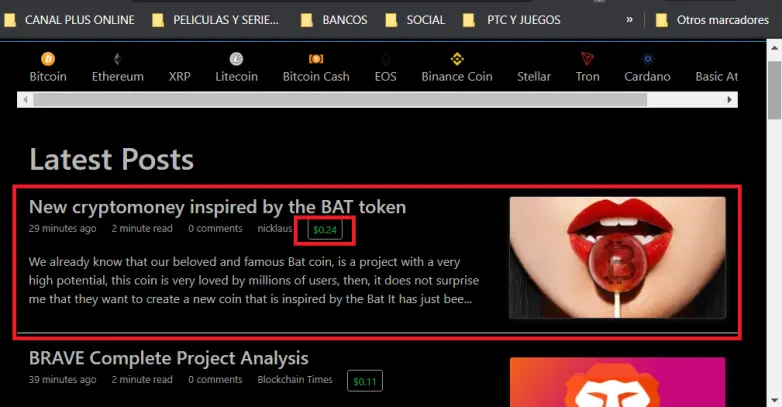Click the page vertical scrollbar up arrow
This screenshot has height=407, width=782.
coord(775,48)
